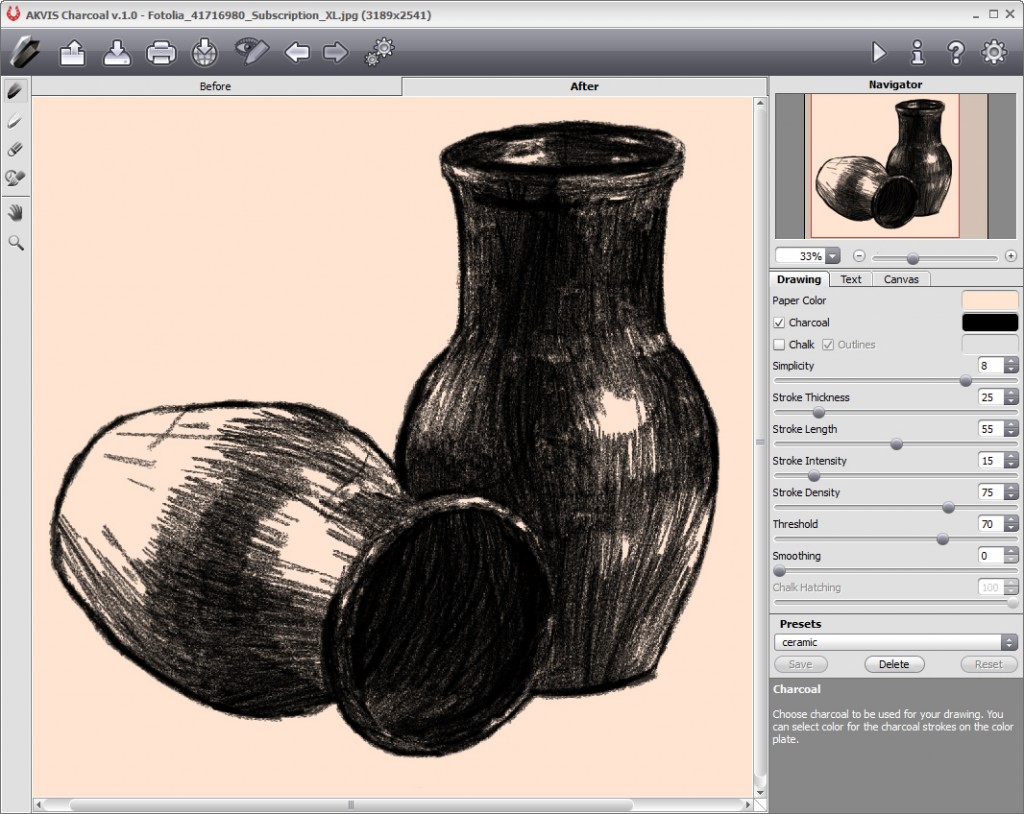Activate the Eraser tool
This screenshot has height=814, width=1024.
point(14,149)
